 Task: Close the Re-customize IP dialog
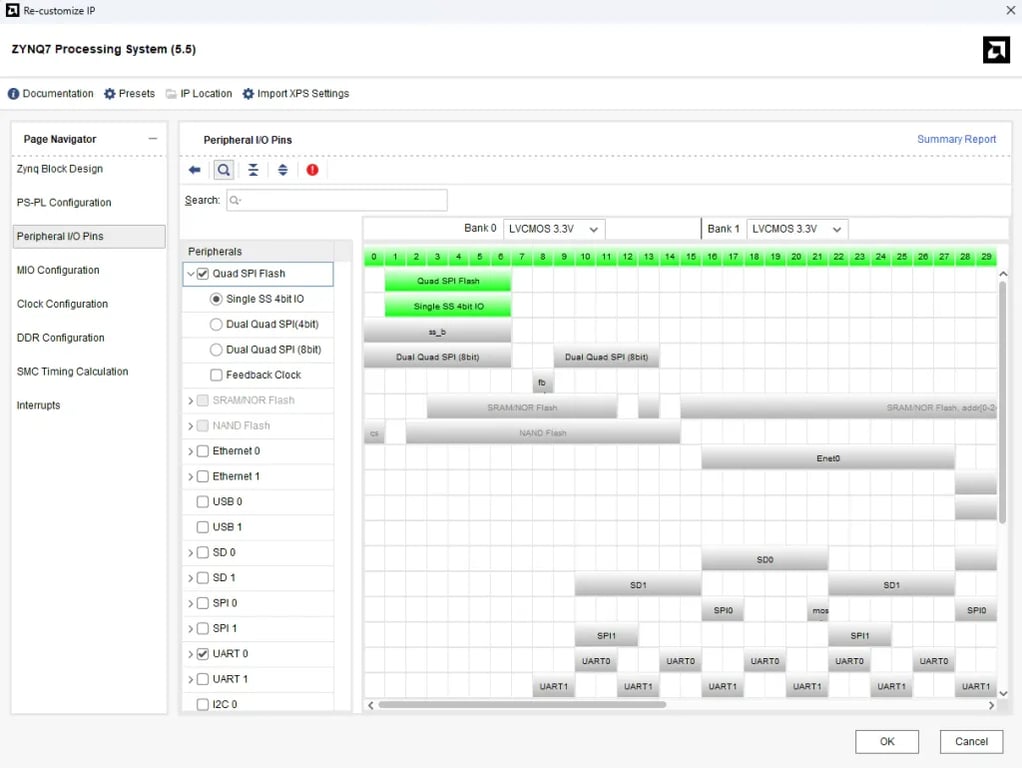(x=1010, y=10)
